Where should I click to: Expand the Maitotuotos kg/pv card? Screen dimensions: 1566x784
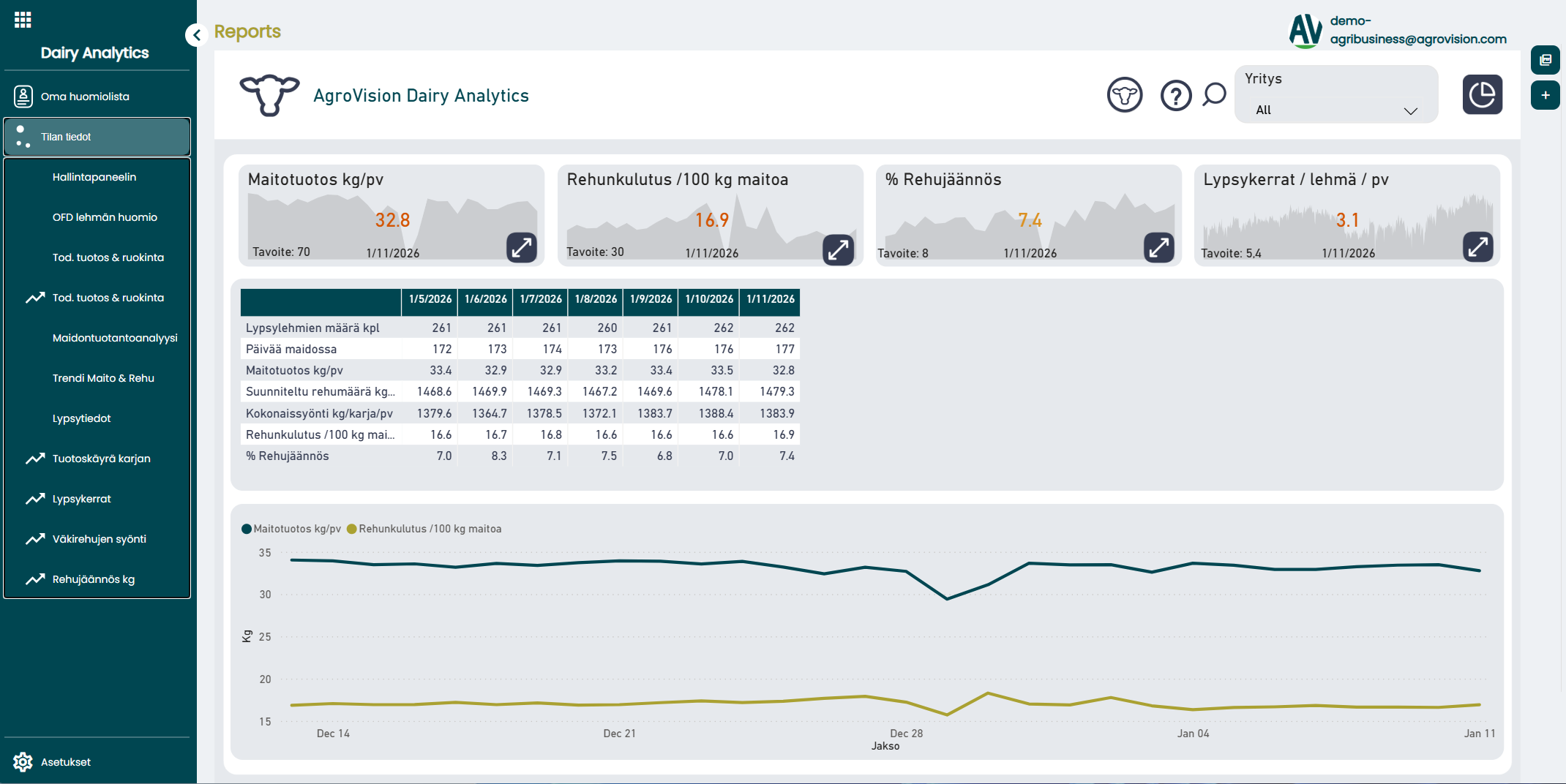[521, 247]
